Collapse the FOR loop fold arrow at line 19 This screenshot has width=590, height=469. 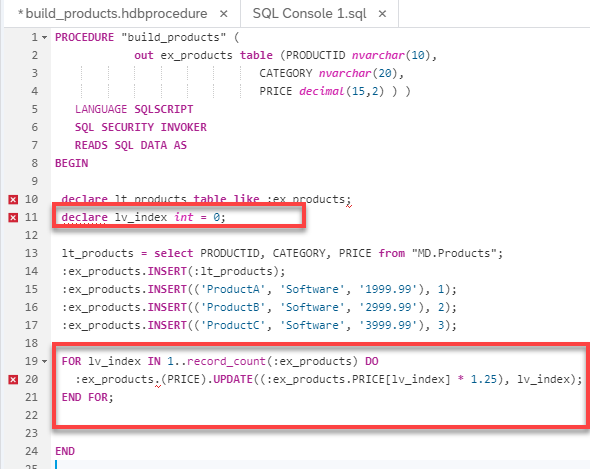tap(44, 361)
